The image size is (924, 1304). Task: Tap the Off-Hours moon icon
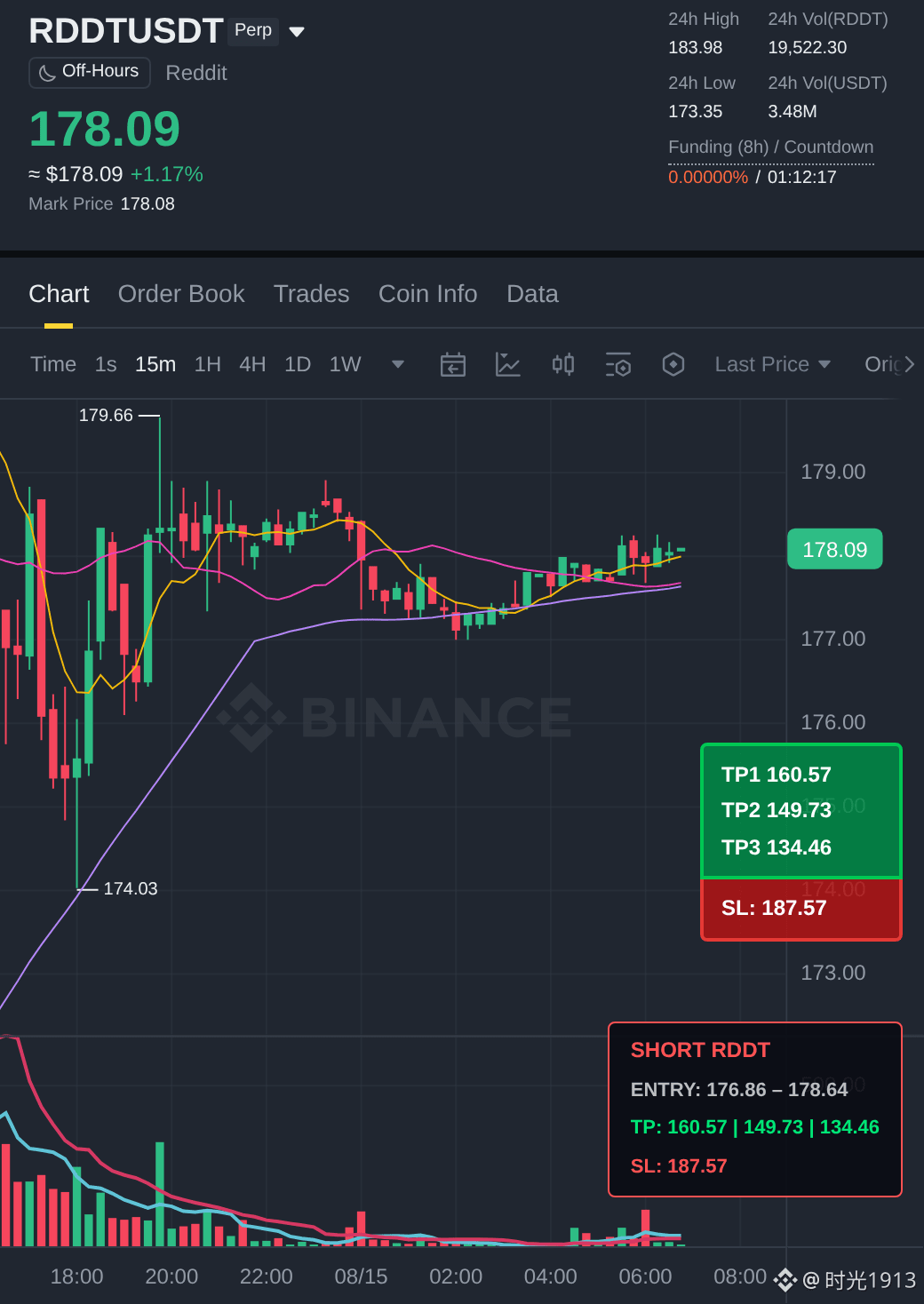(x=48, y=73)
